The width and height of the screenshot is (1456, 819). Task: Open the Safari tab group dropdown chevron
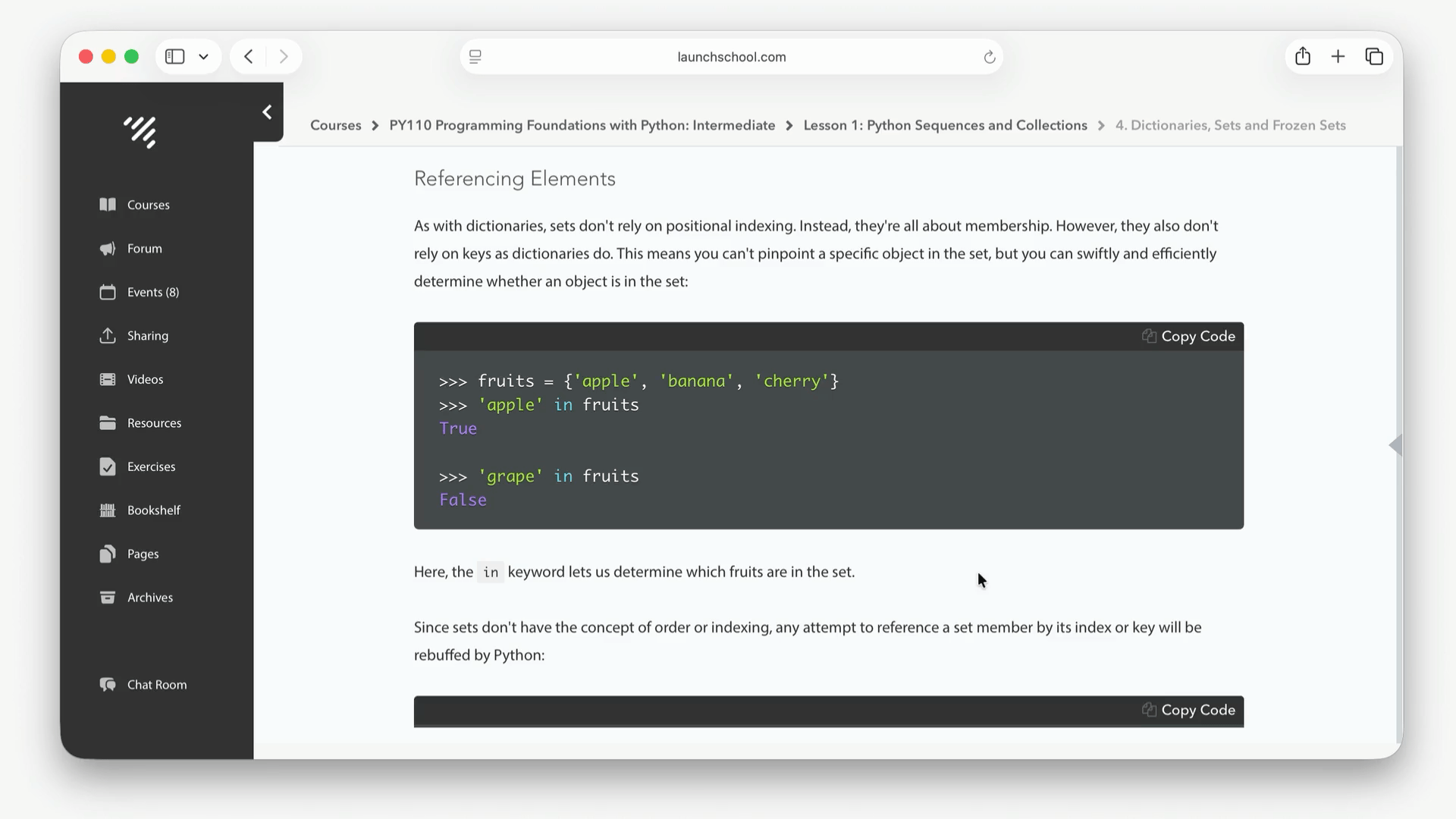click(203, 57)
